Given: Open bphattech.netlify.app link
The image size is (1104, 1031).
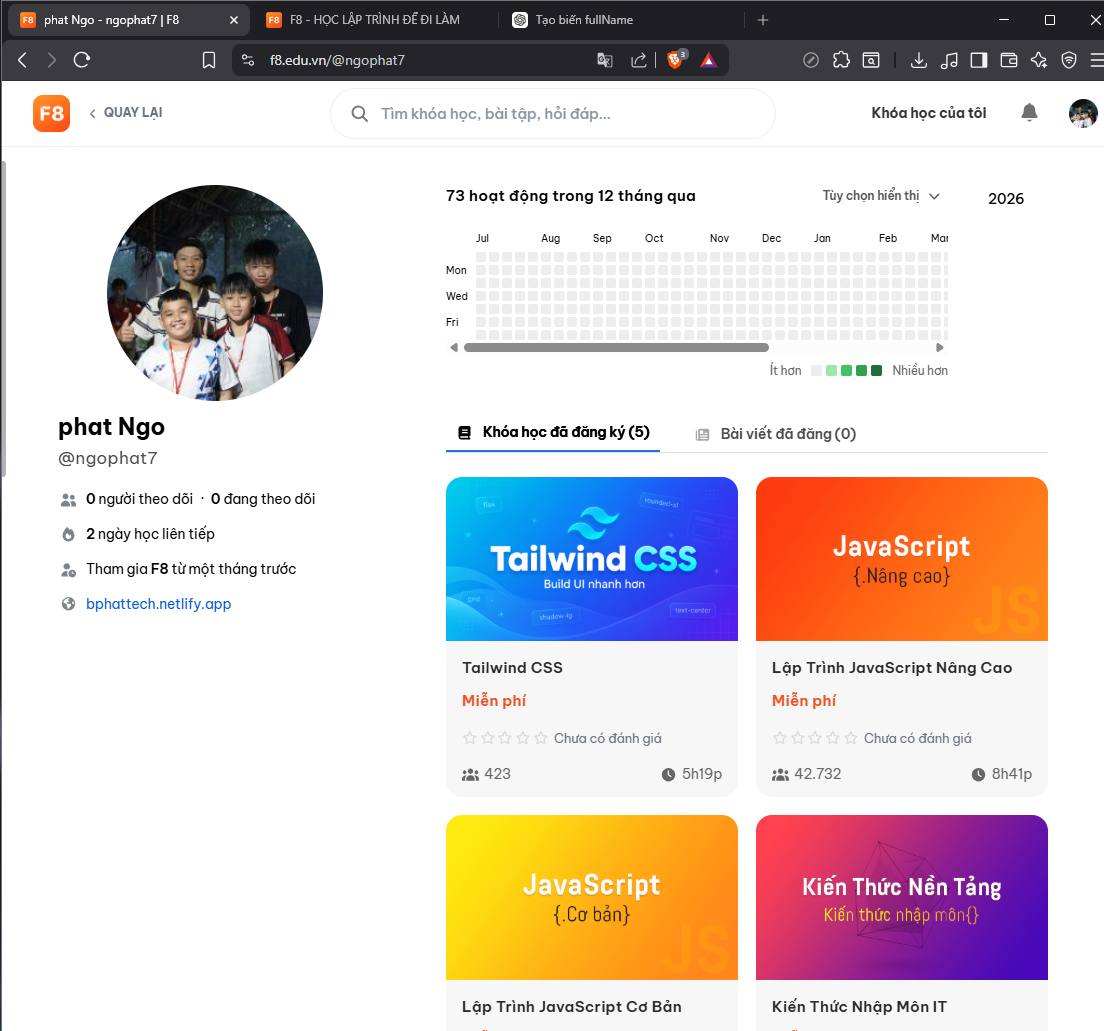Looking at the screenshot, I should tap(158, 604).
